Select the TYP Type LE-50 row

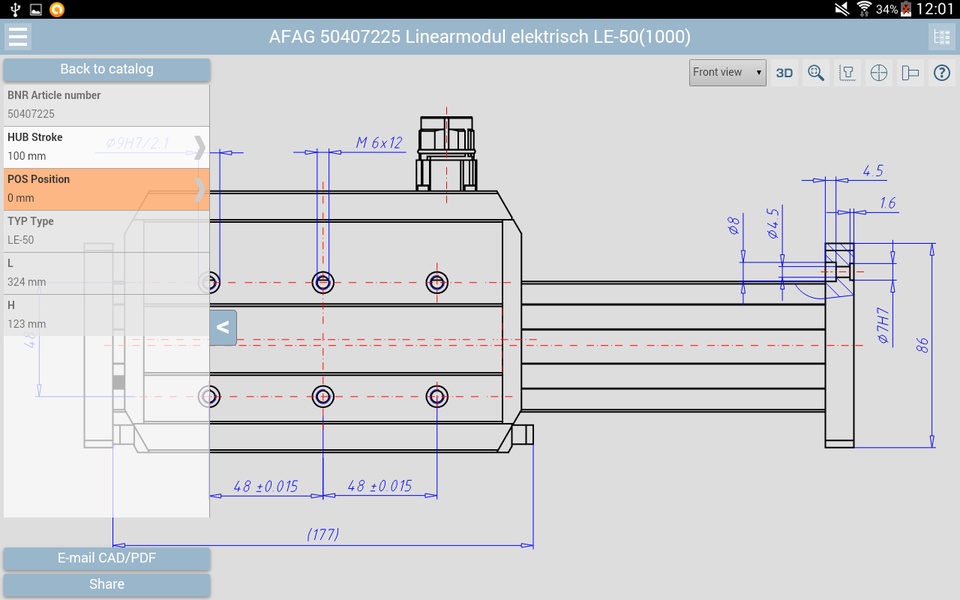[107, 231]
